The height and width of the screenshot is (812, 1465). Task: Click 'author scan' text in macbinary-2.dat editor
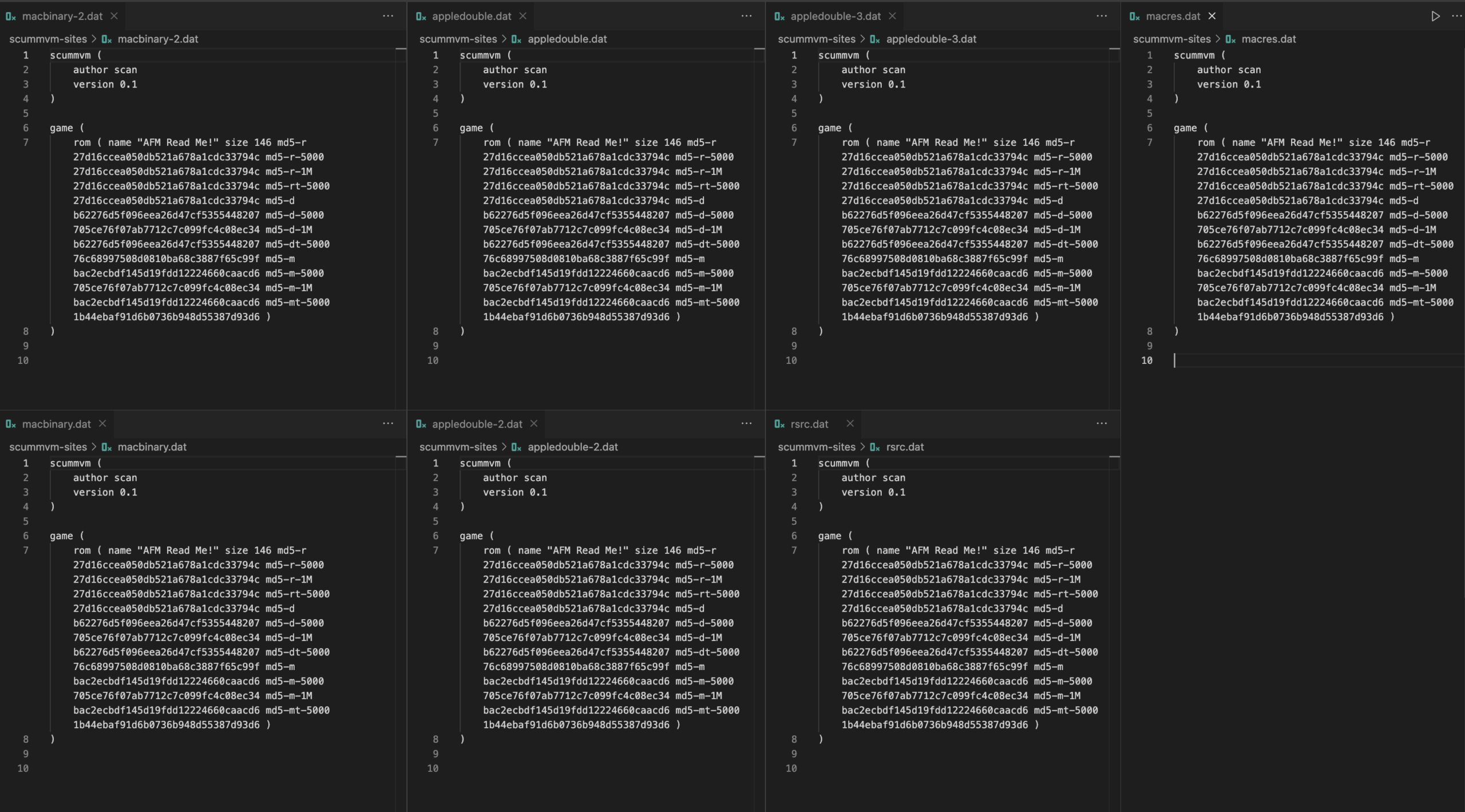[105, 70]
